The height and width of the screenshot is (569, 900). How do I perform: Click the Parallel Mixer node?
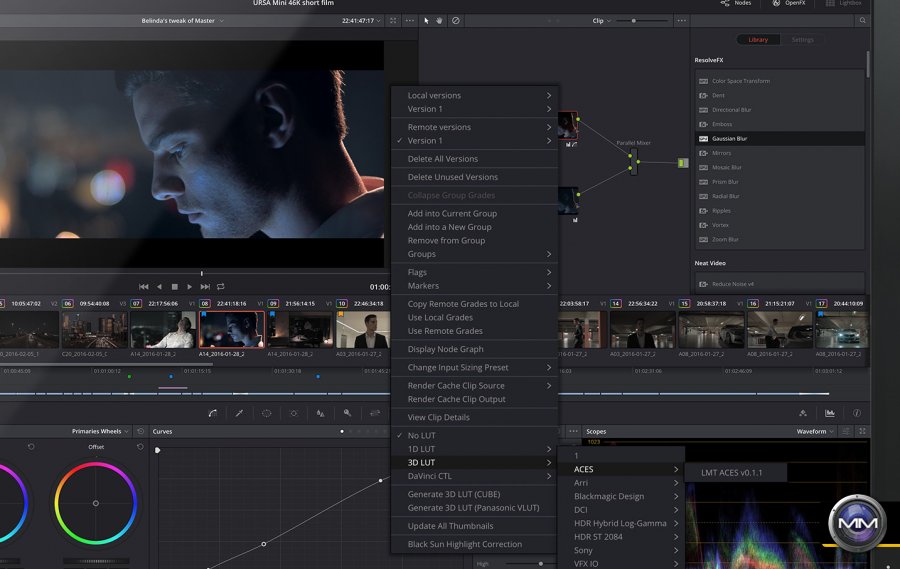click(634, 162)
